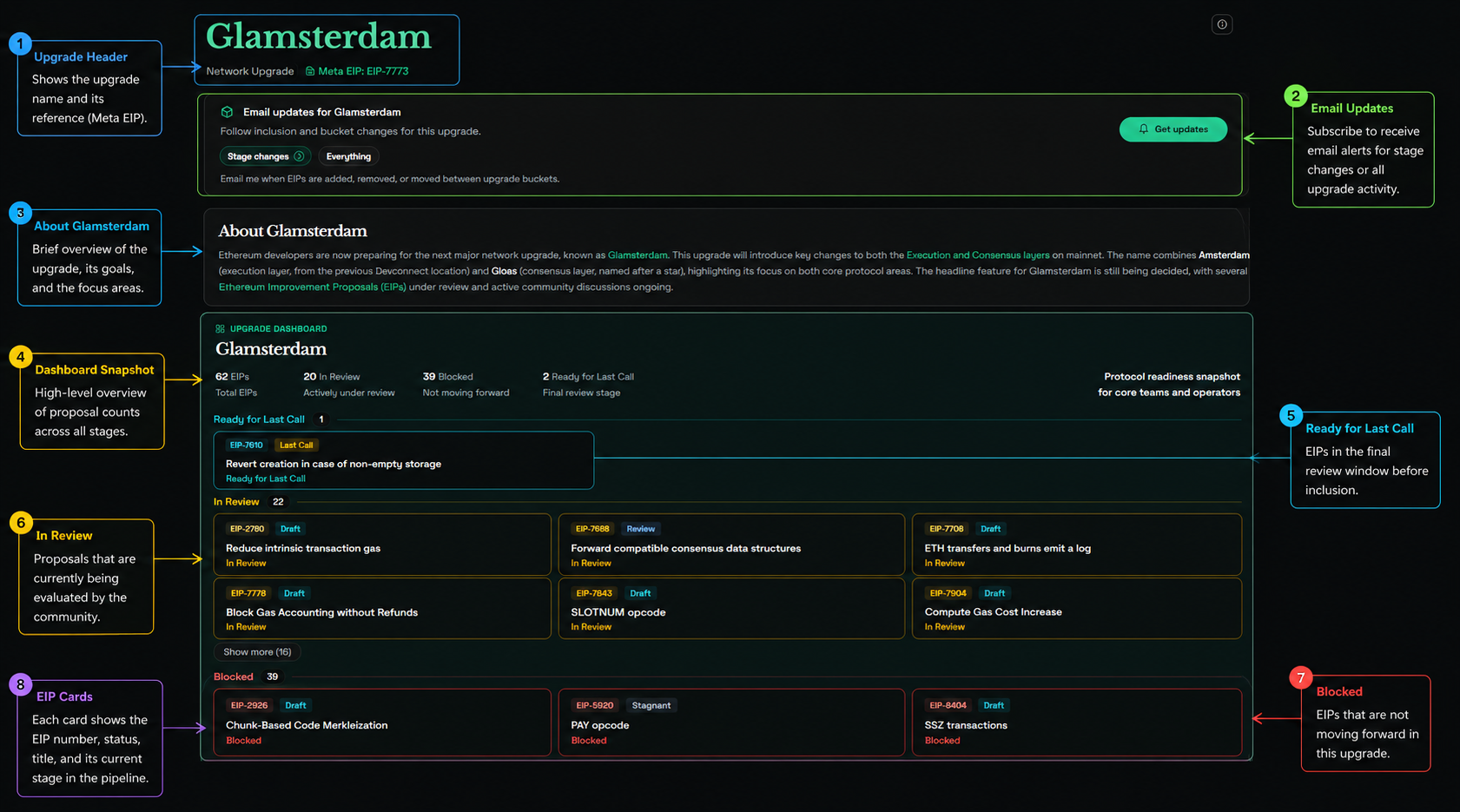Open the Meta EIP: EIP-7773 link

click(x=363, y=71)
